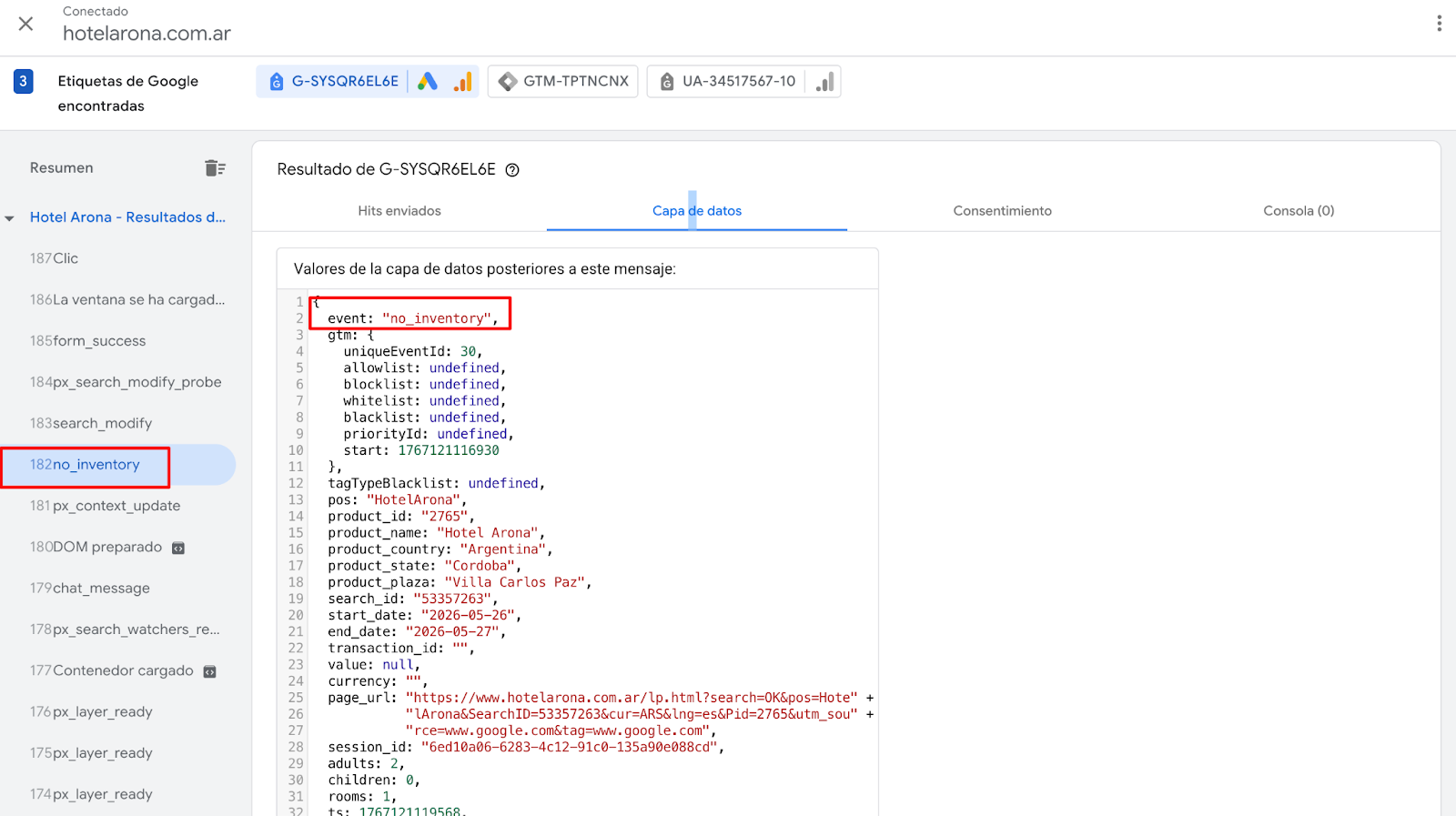The height and width of the screenshot is (816, 1456).
Task: Open the Consentimiento tab
Action: click(x=1002, y=211)
